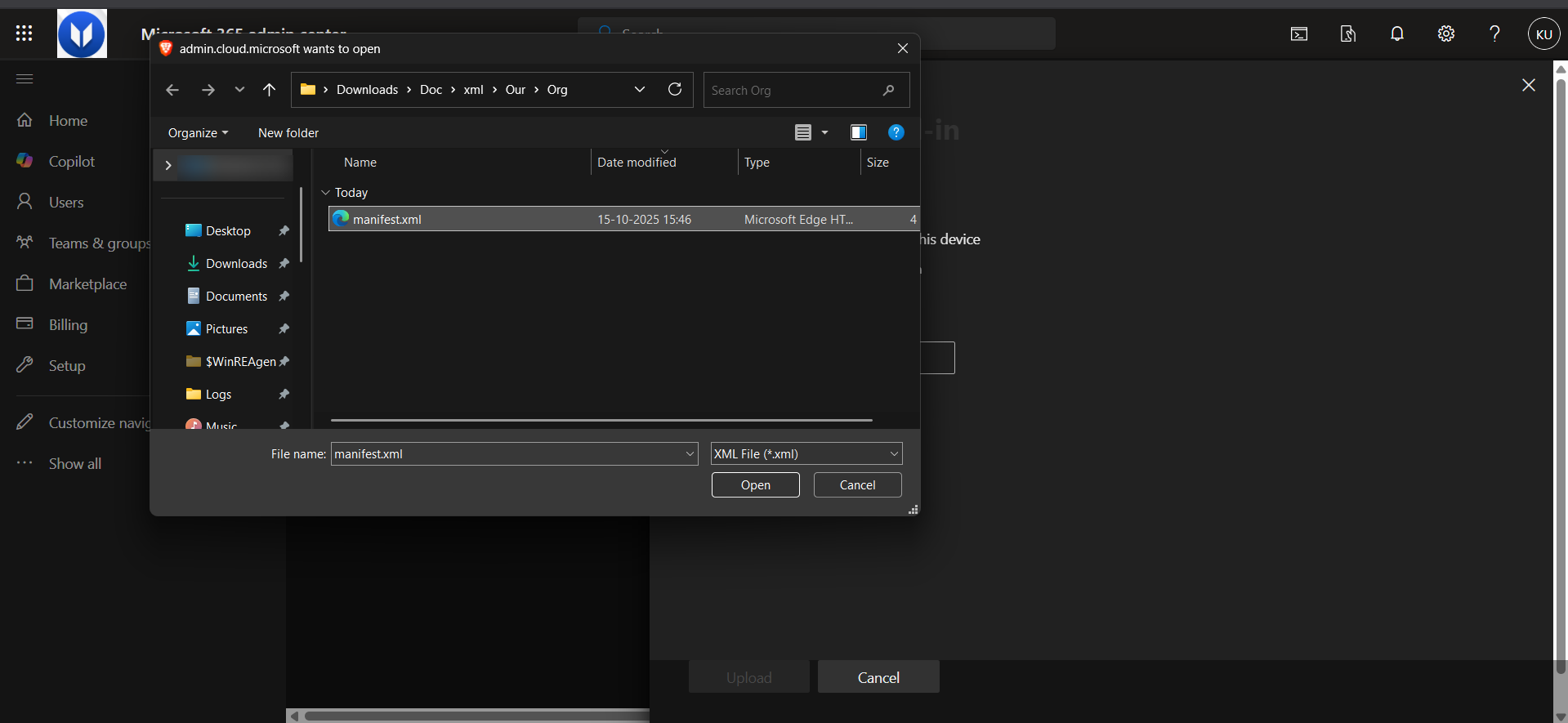This screenshot has width=1568, height=723.
Task: Open Users in admin navigation
Action: tap(66, 203)
